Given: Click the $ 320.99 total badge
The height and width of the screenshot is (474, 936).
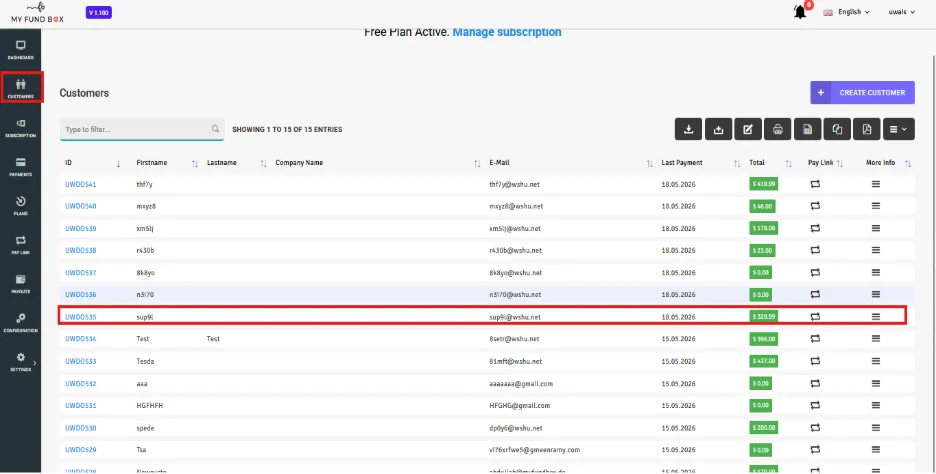Looking at the screenshot, I should [x=763, y=316].
